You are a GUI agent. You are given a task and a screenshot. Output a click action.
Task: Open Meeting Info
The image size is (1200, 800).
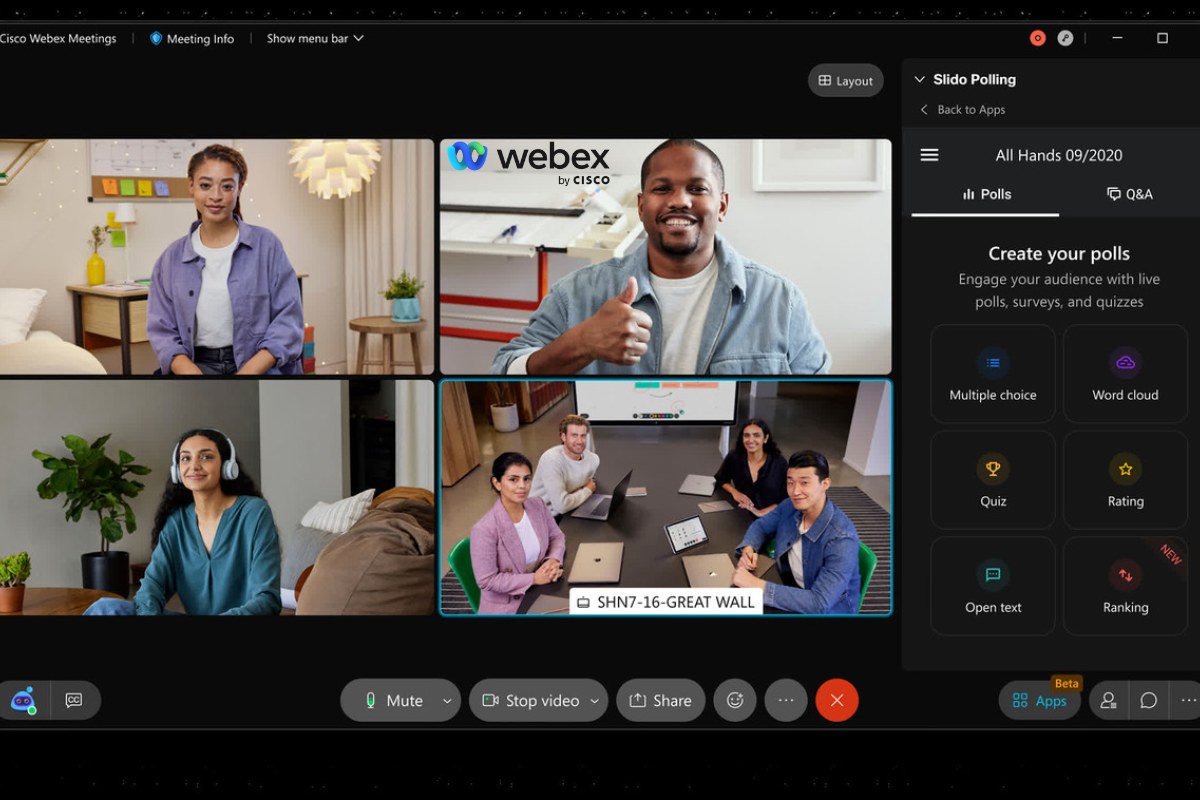tap(191, 39)
